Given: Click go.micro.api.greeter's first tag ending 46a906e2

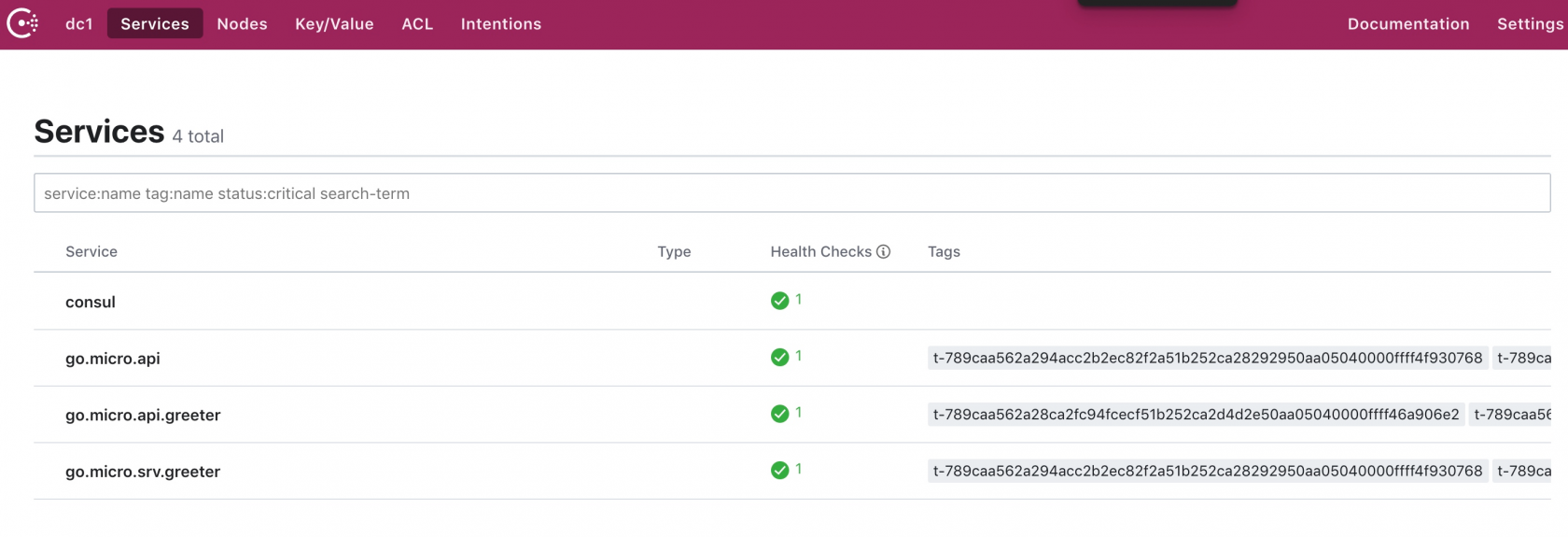Looking at the screenshot, I should point(1197,415).
